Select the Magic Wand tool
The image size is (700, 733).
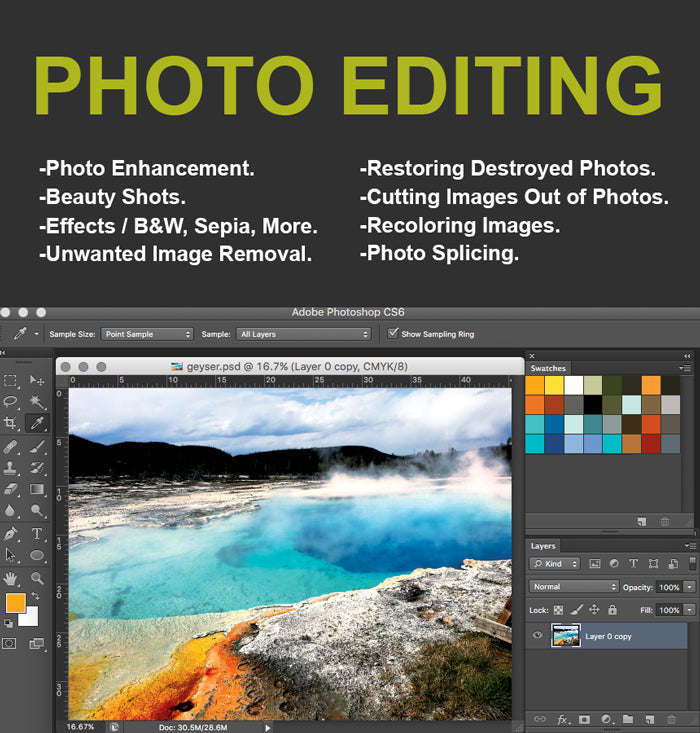click(37, 401)
